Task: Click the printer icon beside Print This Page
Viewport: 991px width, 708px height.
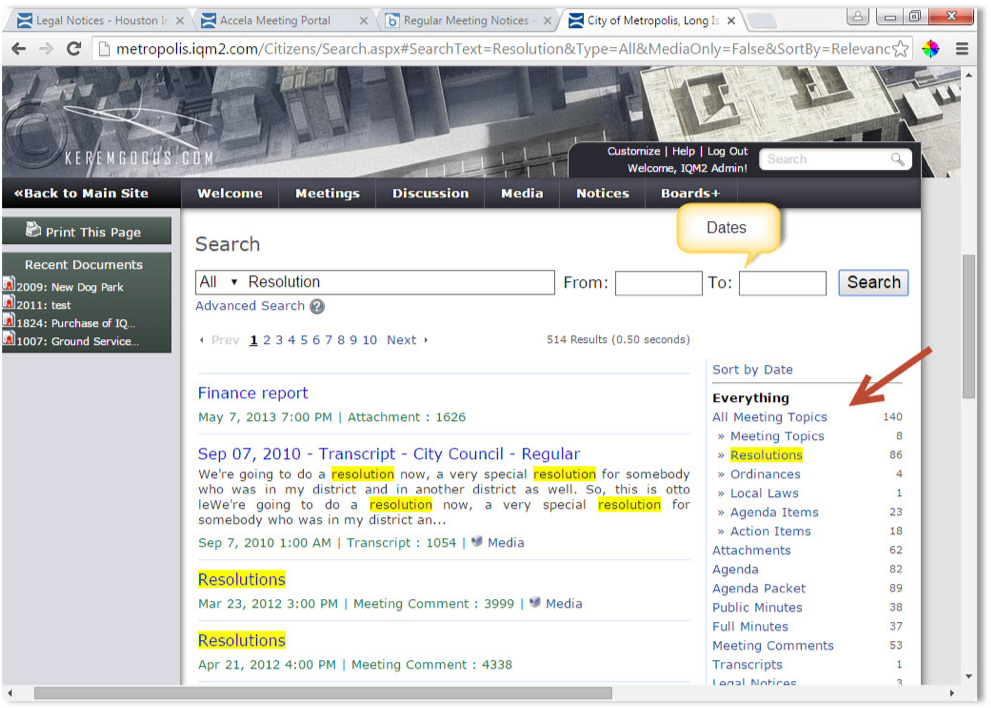Action: (x=33, y=230)
